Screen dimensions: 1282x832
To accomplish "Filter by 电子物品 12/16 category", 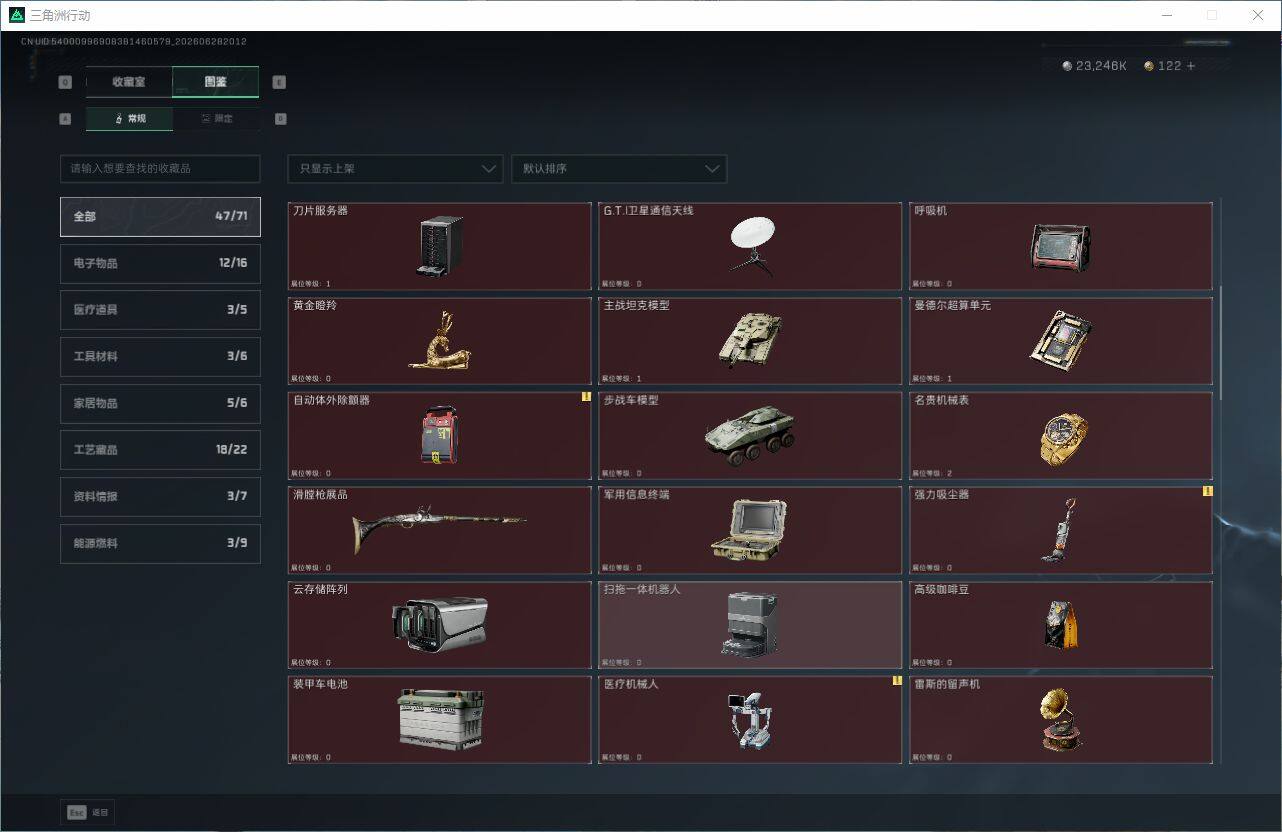I will click(x=160, y=263).
